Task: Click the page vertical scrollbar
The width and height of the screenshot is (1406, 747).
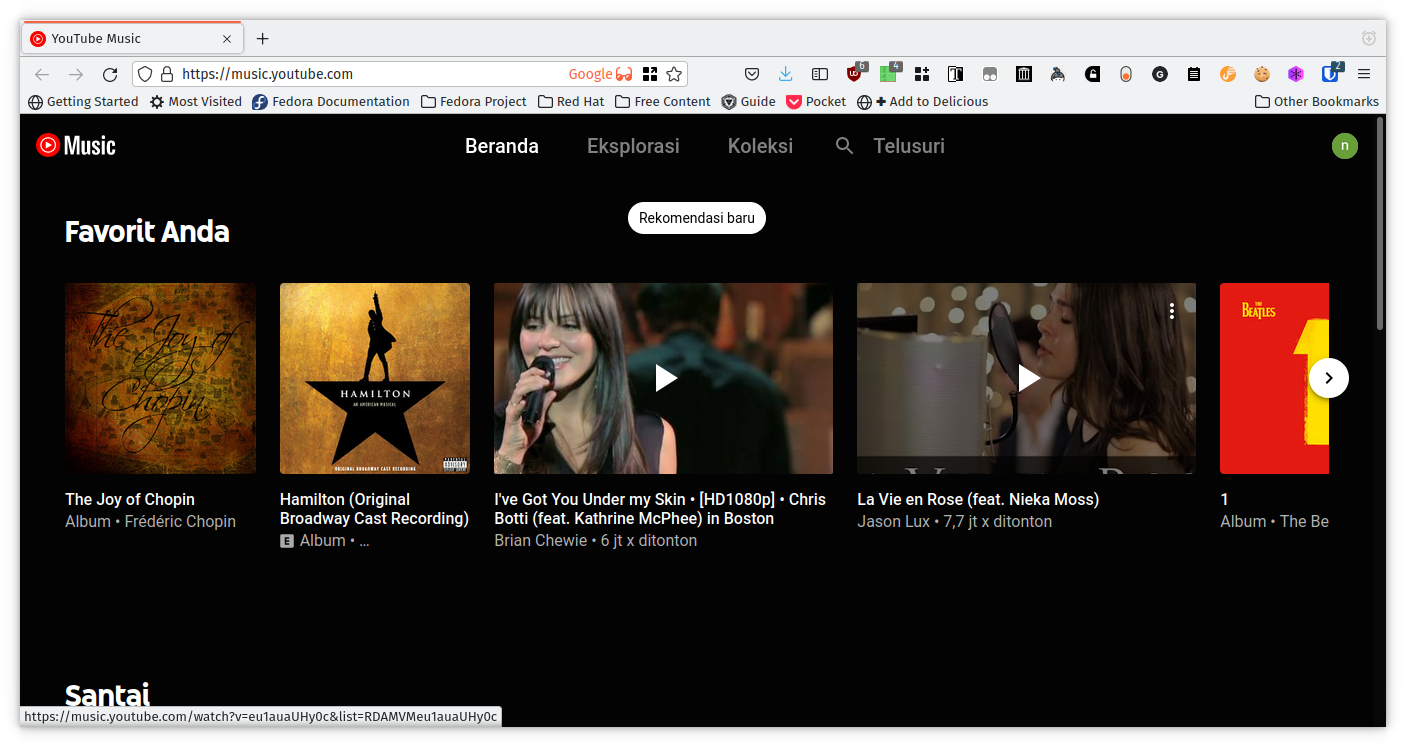Action: pyautogui.click(x=1380, y=225)
